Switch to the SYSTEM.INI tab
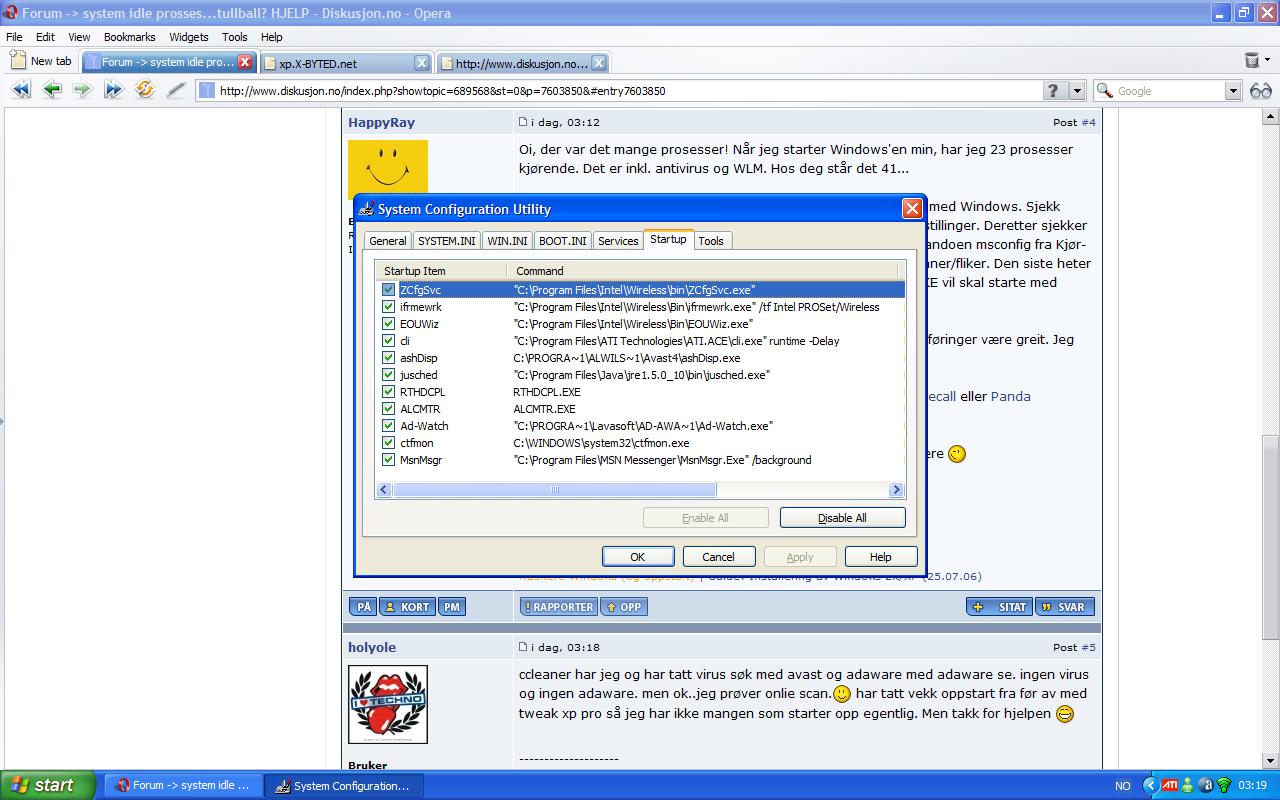1280x800 pixels. tap(447, 241)
